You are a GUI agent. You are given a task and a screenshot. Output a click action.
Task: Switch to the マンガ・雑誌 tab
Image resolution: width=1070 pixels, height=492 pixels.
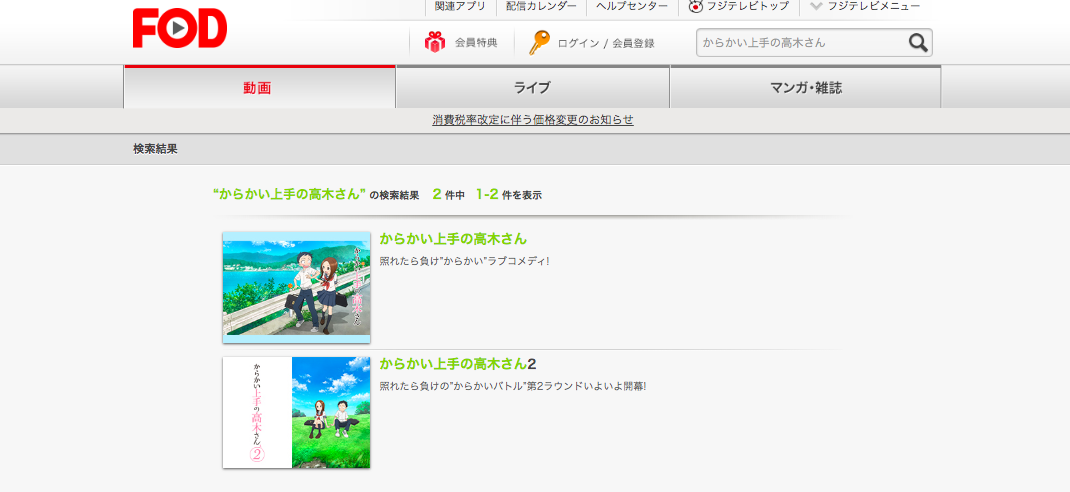click(x=805, y=87)
